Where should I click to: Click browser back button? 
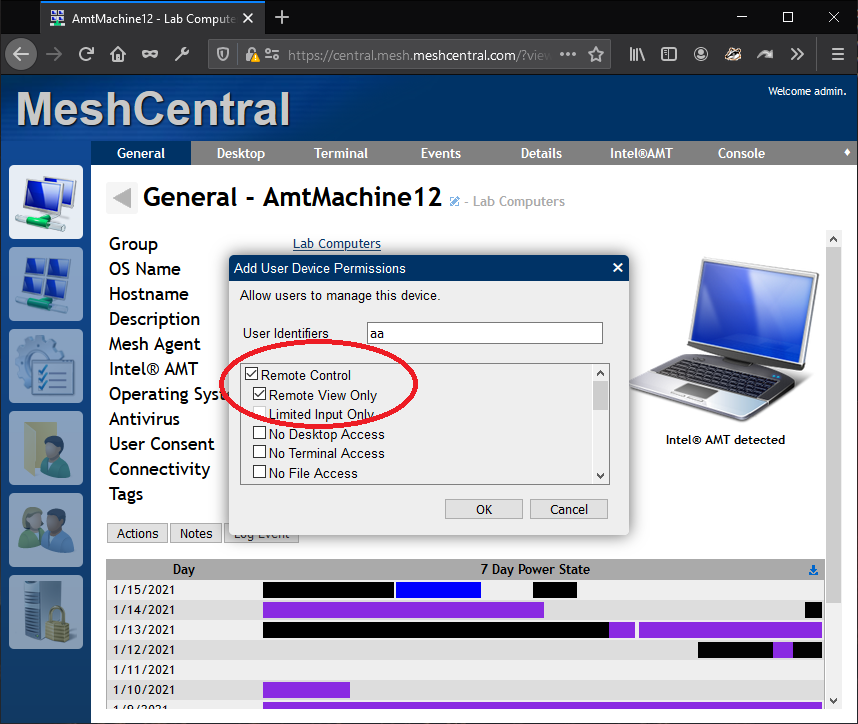tap(21, 54)
